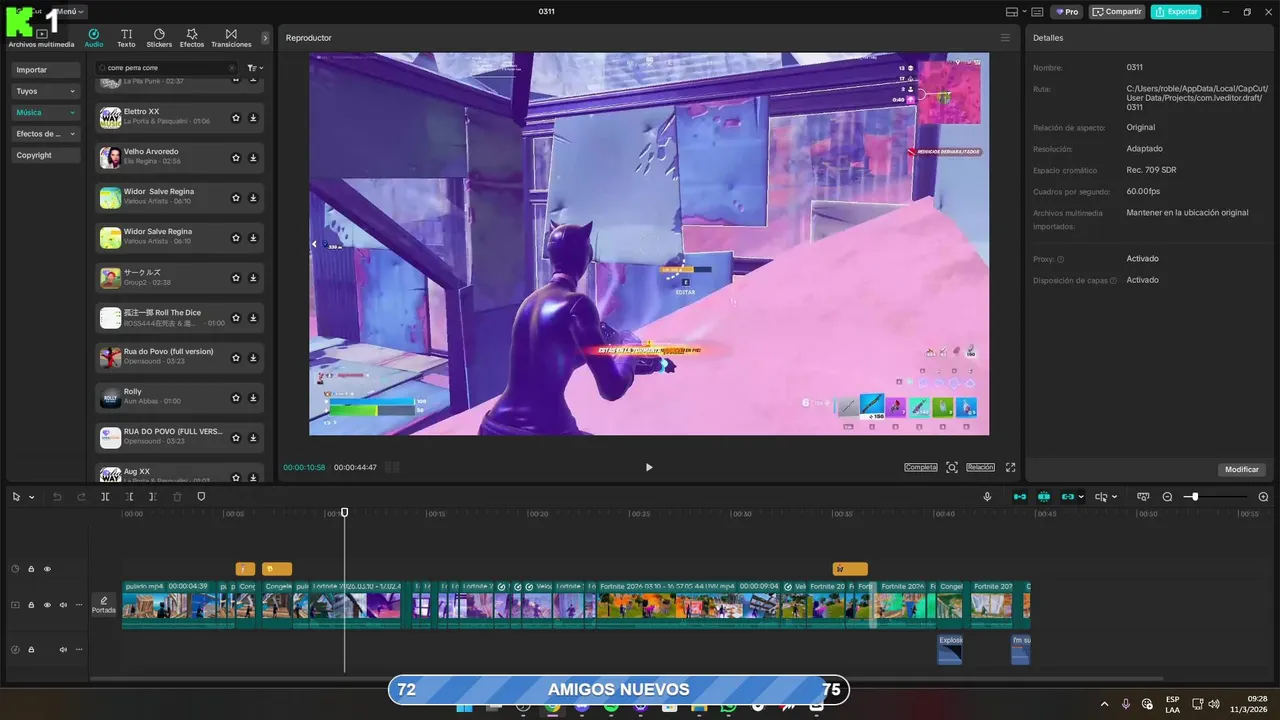The width and height of the screenshot is (1280, 720).
Task: Adjust the timeline zoom slider
Action: (x=1194, y=497)
